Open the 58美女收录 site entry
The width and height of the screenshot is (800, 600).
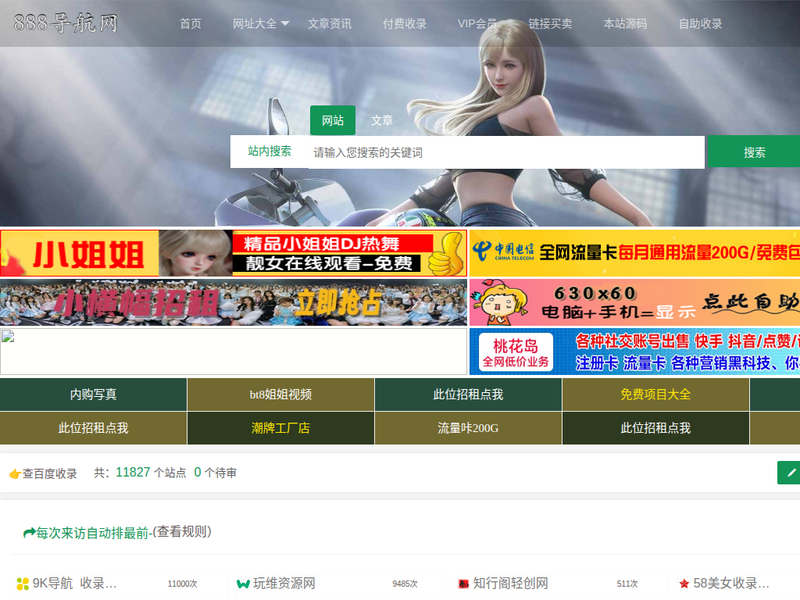point(731,583)
